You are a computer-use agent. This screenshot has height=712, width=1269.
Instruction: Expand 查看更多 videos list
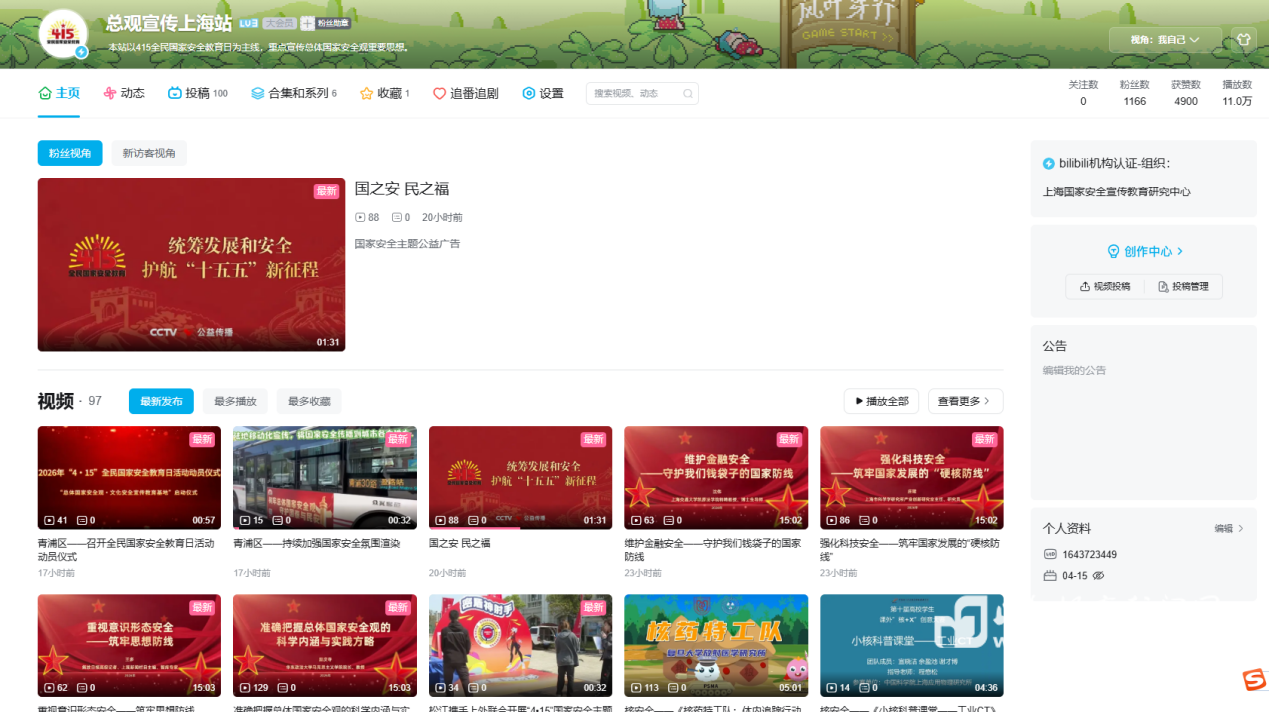pos(965,401)
